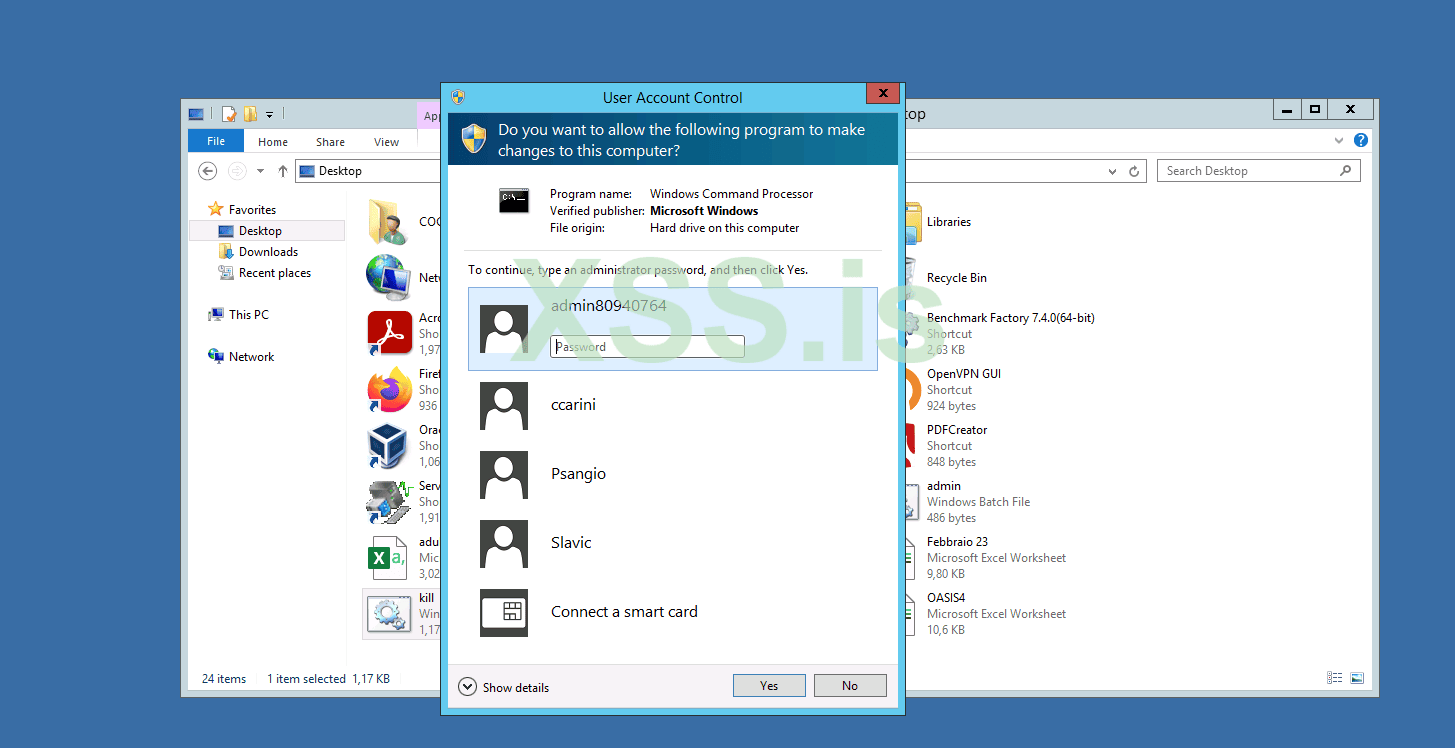Click the Password field for admin80940764
The width and height of the screenshot is (1455, 748).
point(647,347)
